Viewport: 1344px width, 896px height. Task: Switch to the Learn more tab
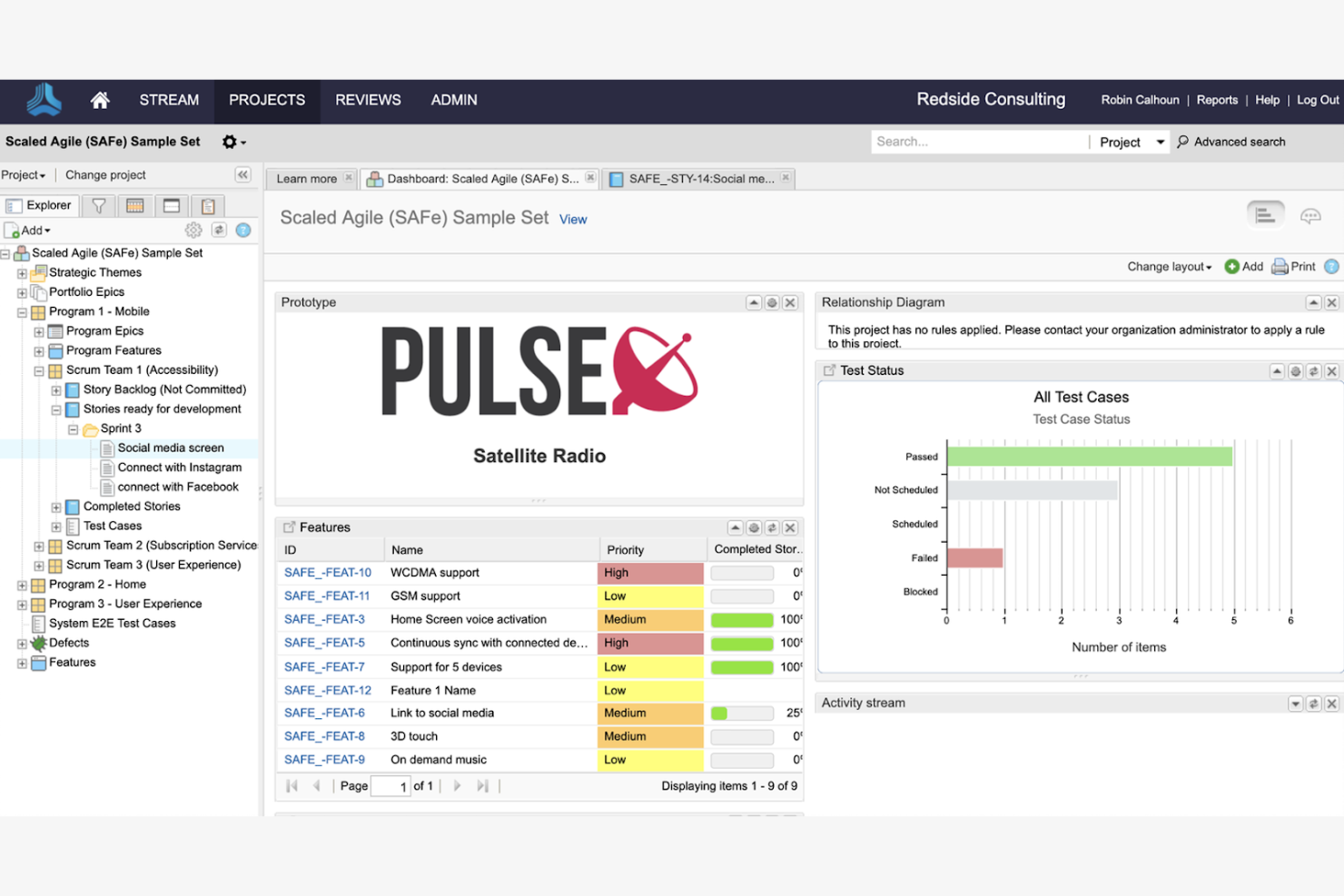point(306,179)
